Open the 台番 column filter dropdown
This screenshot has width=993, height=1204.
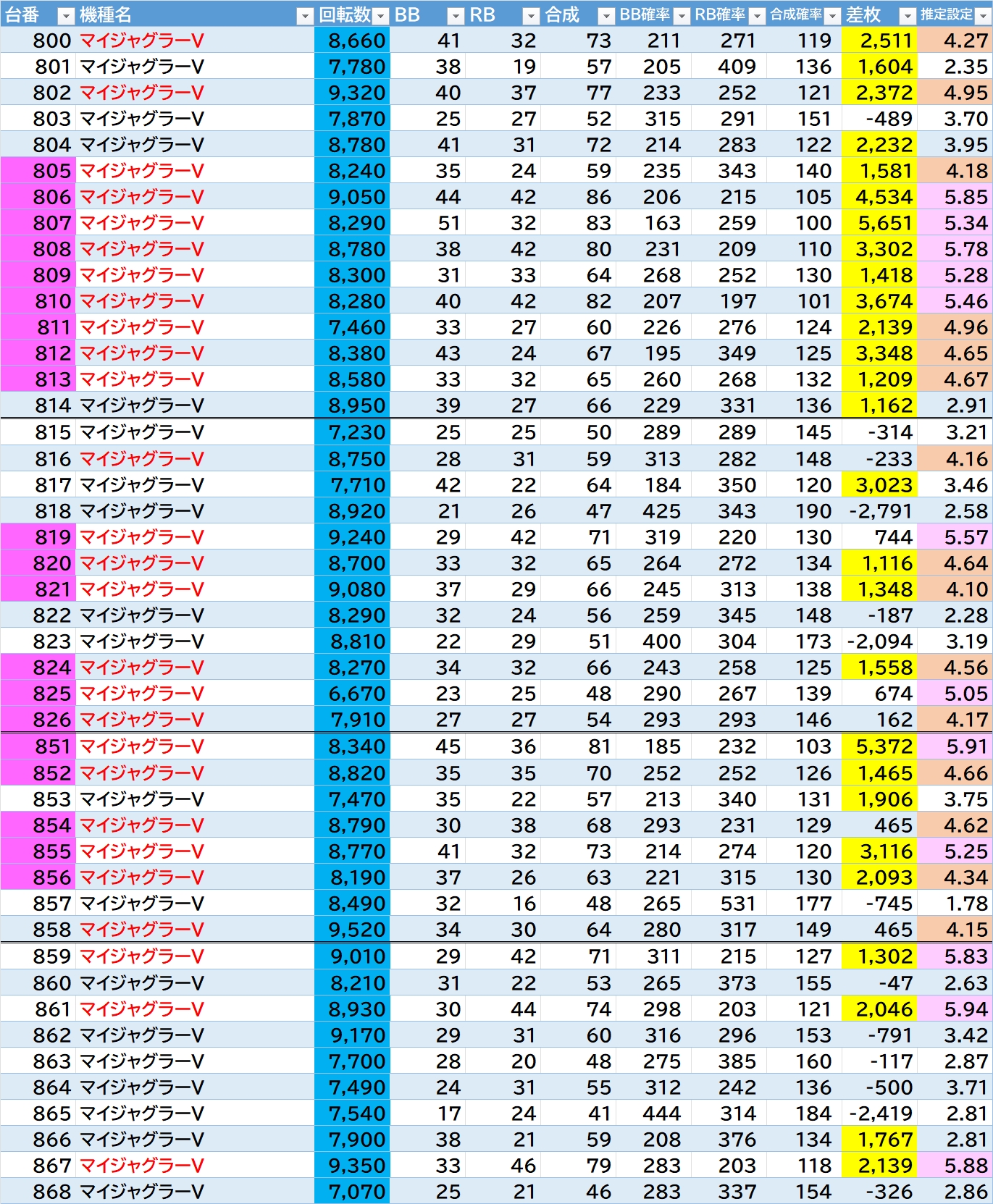click(x=65, y=15)
